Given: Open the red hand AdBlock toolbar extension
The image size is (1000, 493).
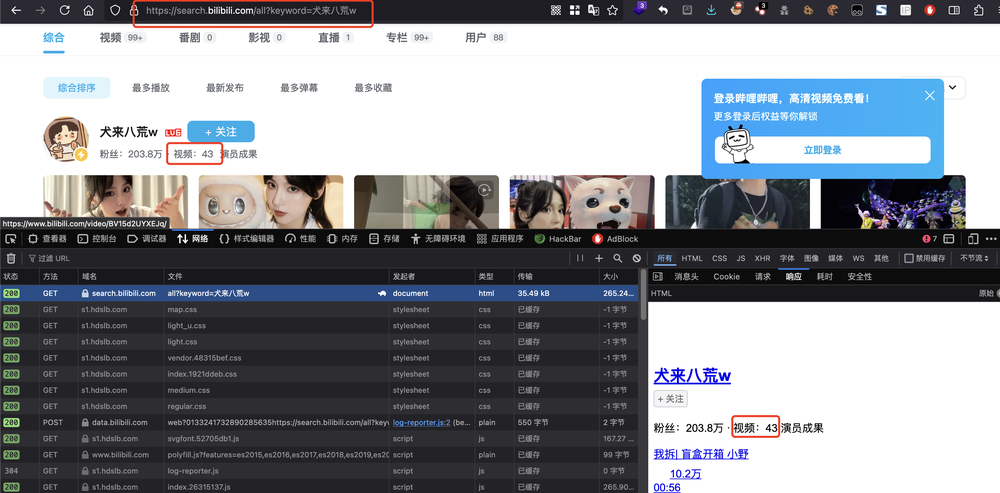Looking at the screenshot, I should [x=930, y=10].
